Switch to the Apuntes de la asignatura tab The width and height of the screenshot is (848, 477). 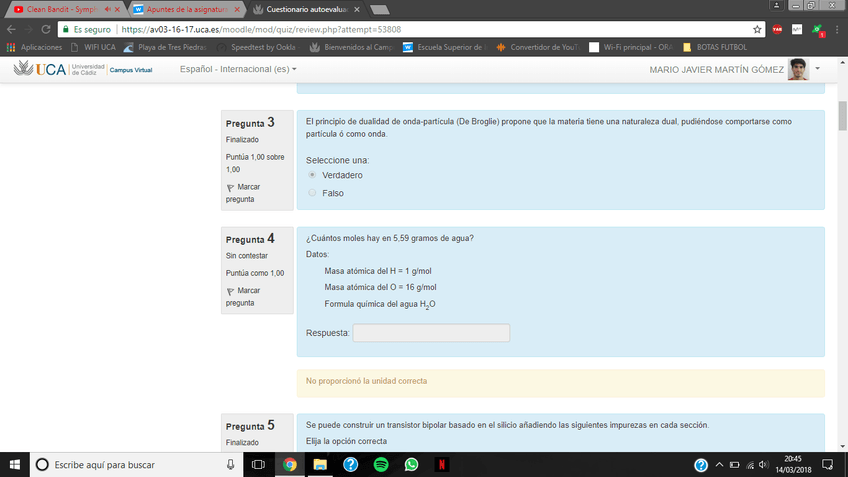[187, 9]
